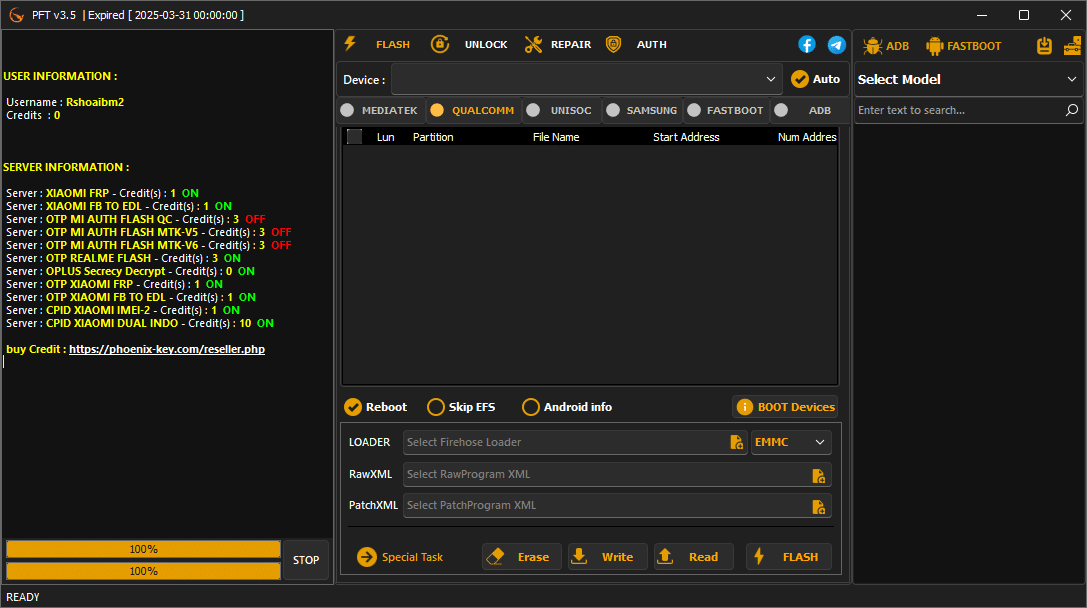Open the FASTBOOT android tool
1087x608 pixels.
point(933,45)
